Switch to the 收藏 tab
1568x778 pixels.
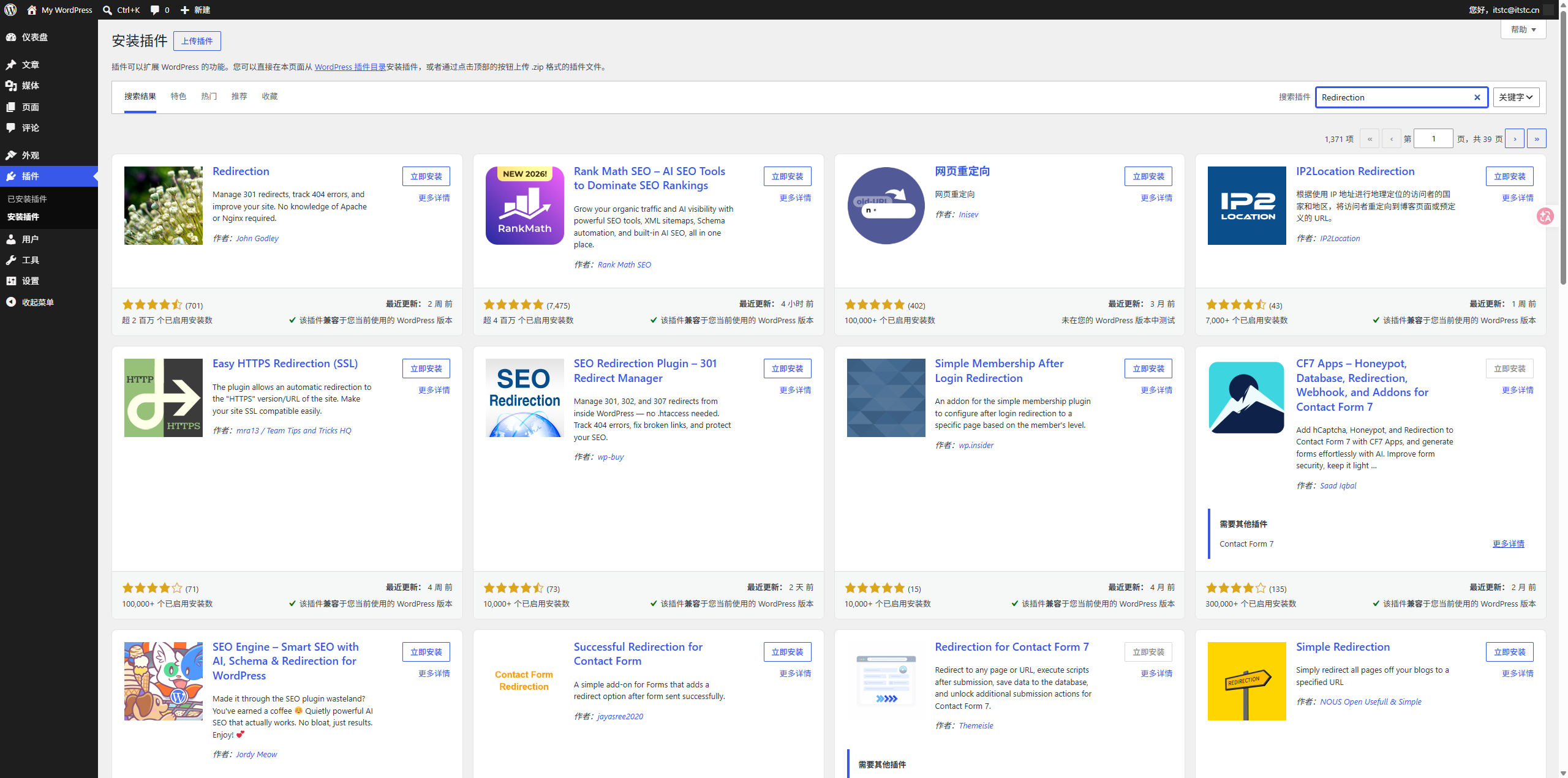point(269,97)
